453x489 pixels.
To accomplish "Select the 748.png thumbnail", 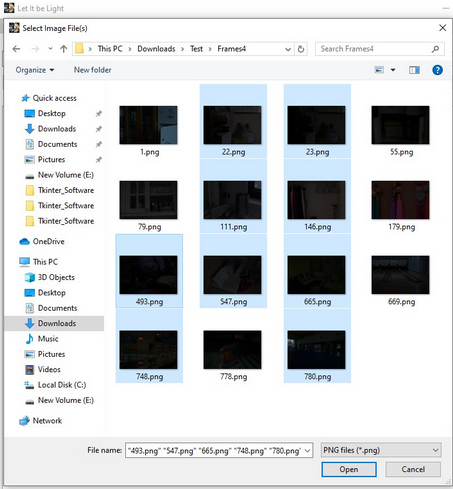I will tap(149, 350).
